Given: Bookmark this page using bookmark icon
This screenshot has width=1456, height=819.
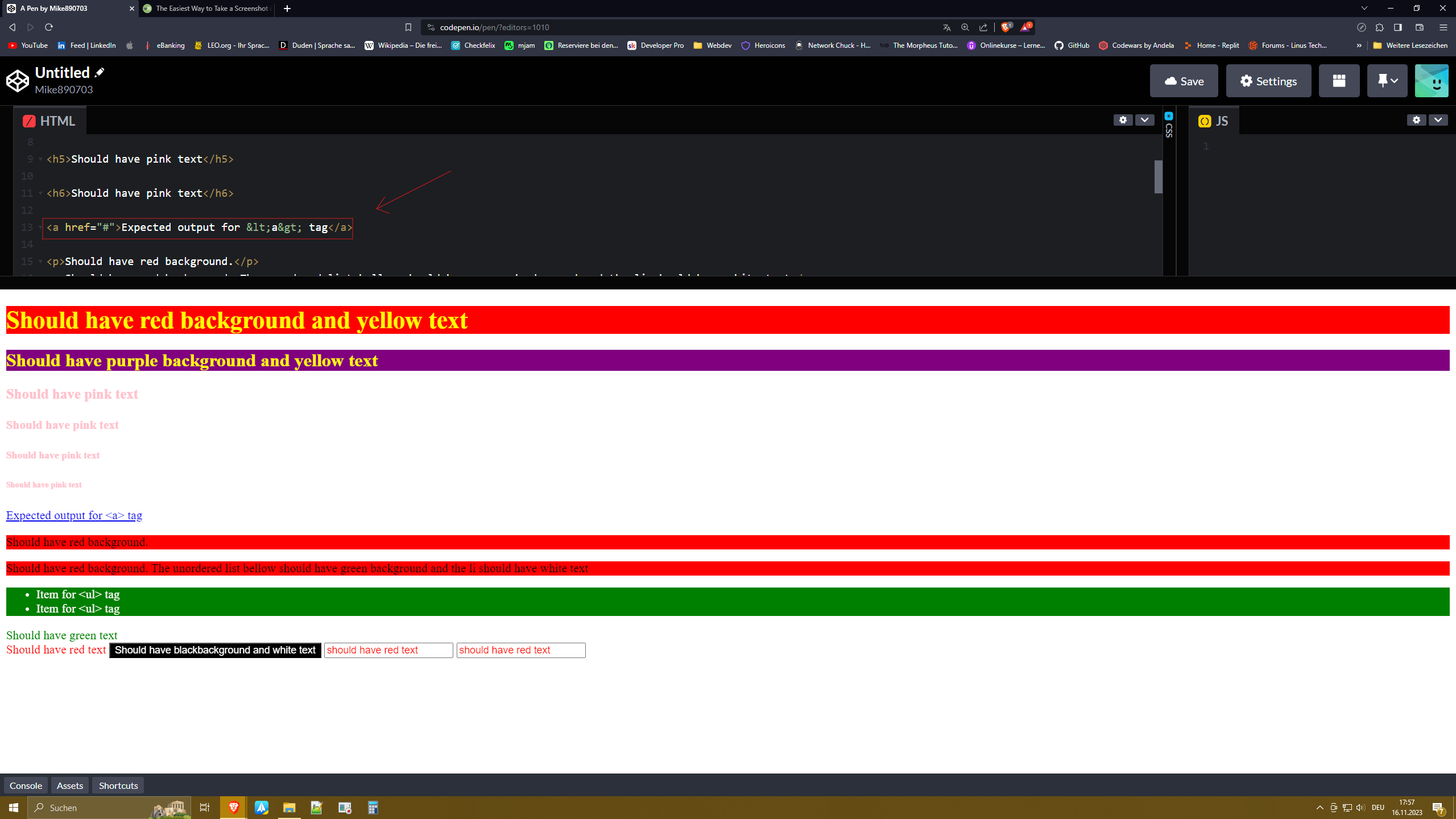Looking at the screenshot, I should 408,27.
